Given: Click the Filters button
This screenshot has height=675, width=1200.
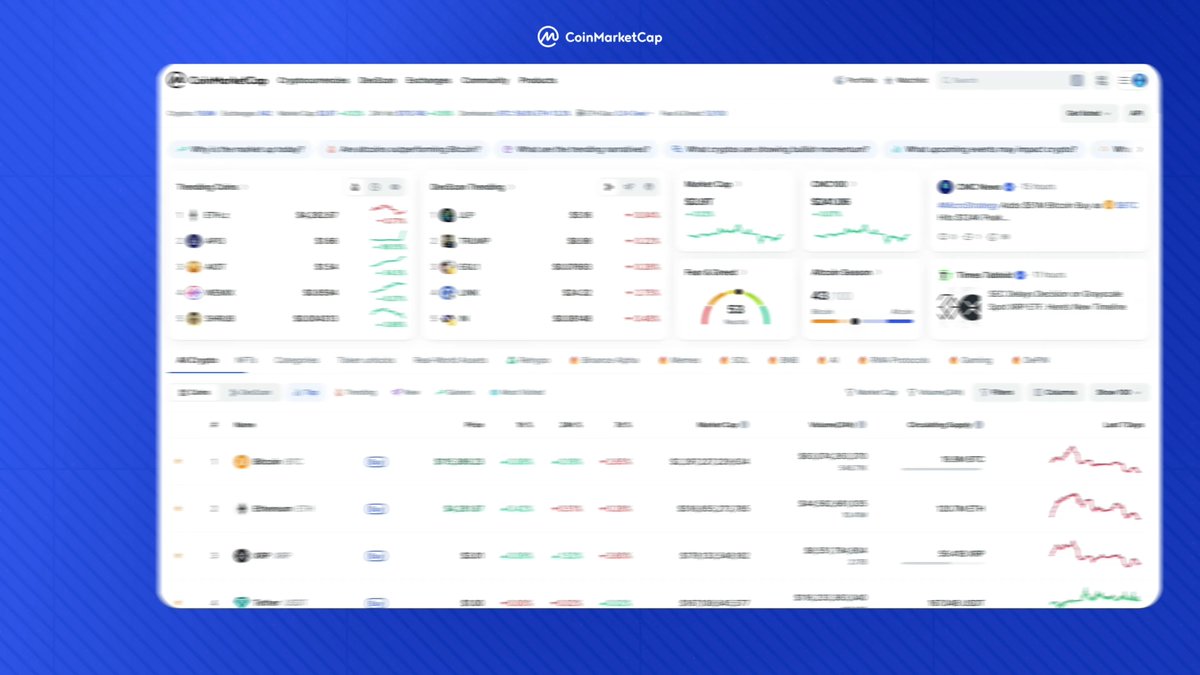Looking at the screenshot, I should click(x=996, y=393).
